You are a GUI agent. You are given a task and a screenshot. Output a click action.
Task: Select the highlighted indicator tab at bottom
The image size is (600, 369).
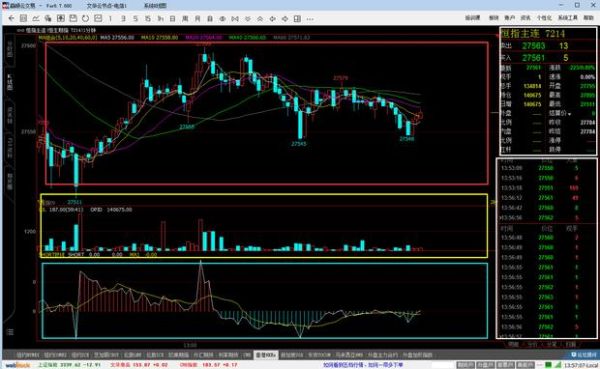click(266, 355)
